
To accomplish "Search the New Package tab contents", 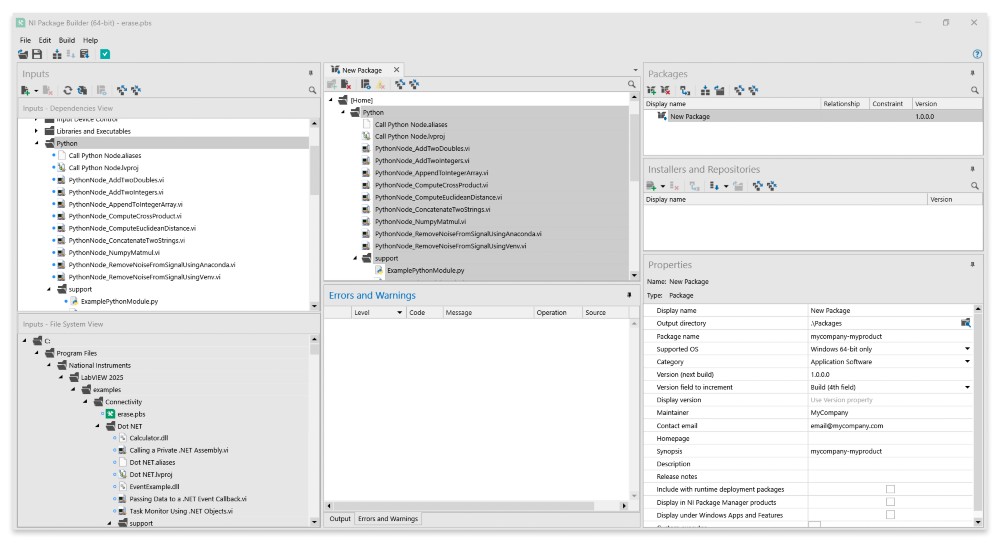I will click(x=631, y=84).
